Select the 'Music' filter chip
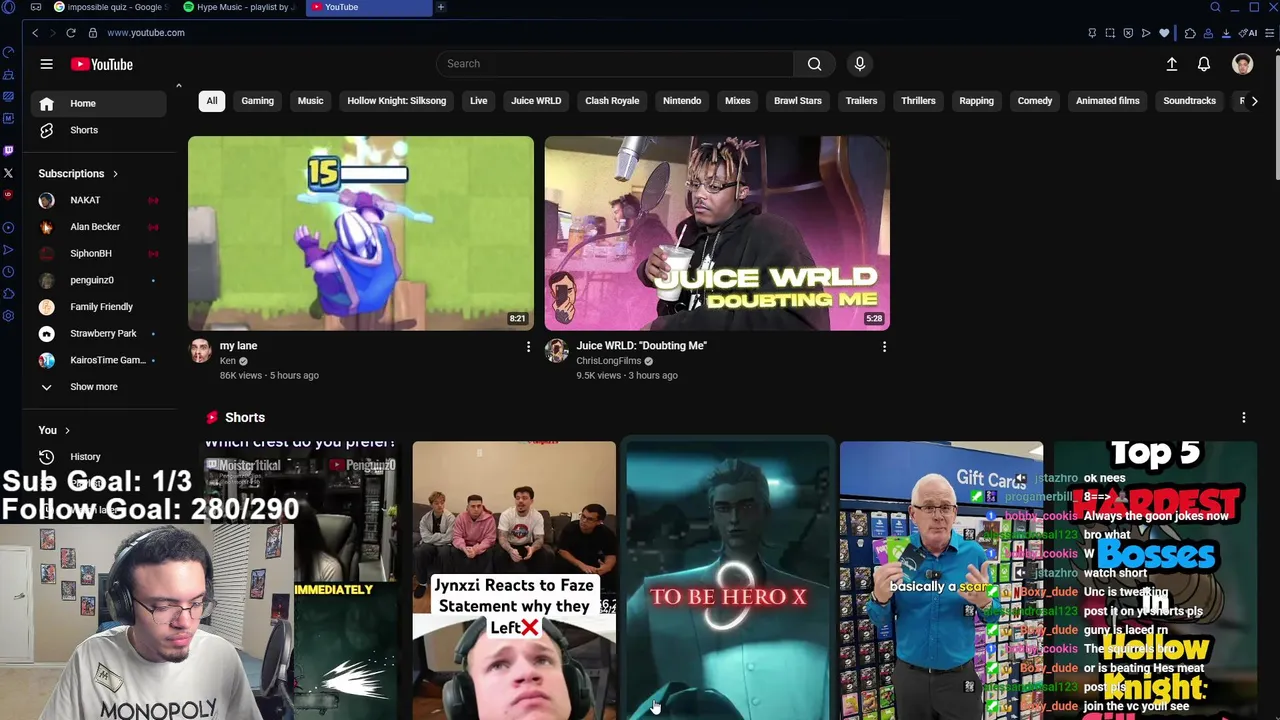Image resolution: width=1280 pixels, height=720 pixels. click(x=310, y=101)
